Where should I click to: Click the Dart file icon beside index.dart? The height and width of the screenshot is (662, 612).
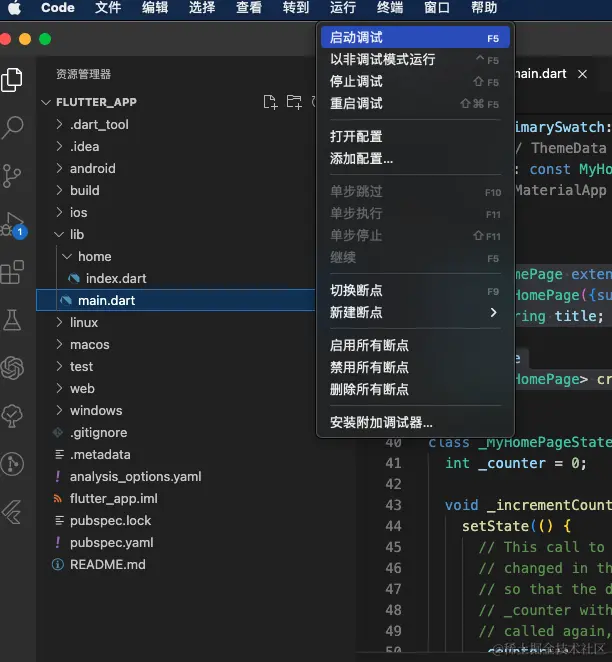click(74, 278)
